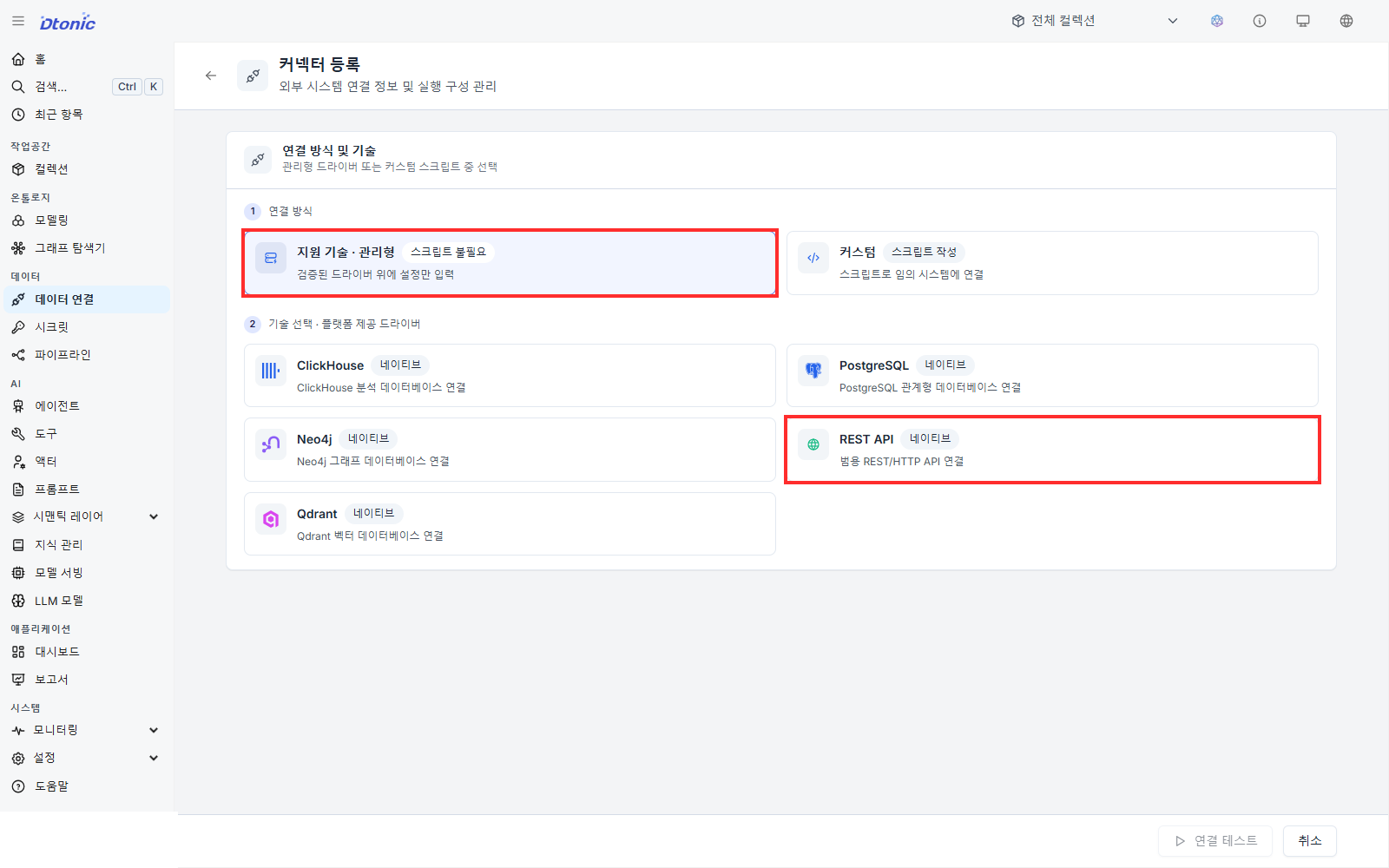The width and height of the screenshot is (1389, 868).
Task: Toggle the hamburger sidebar menu
Action: tap(18, 21)
